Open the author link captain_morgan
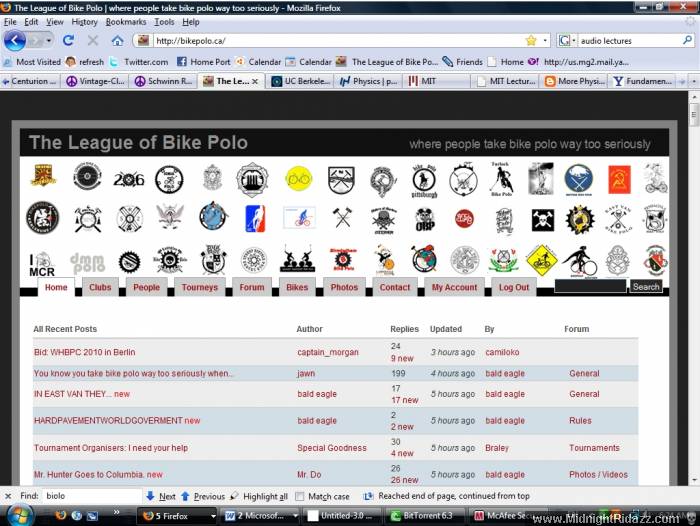The width and height of the screenshot is (700, 526). [328, 352]
